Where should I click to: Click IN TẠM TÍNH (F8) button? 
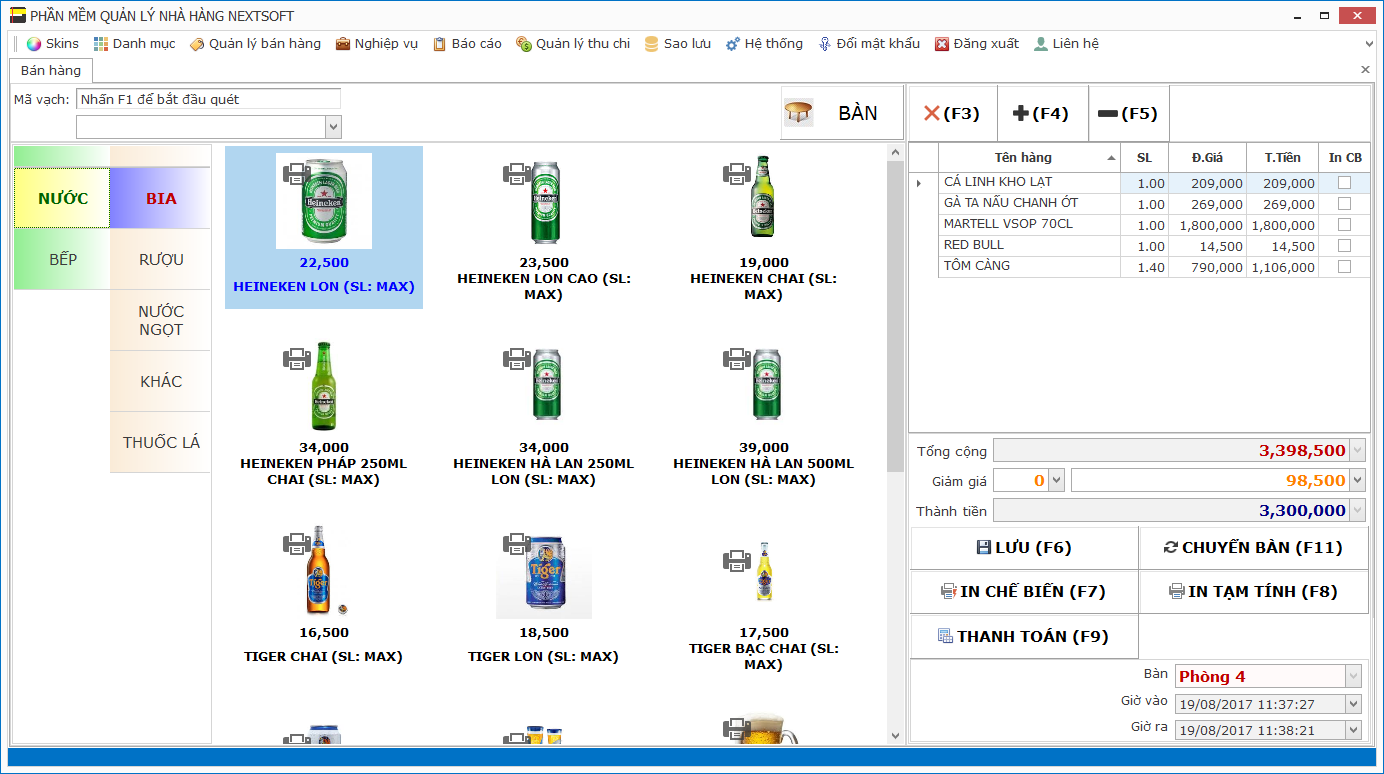click(x=1254, y=592)
